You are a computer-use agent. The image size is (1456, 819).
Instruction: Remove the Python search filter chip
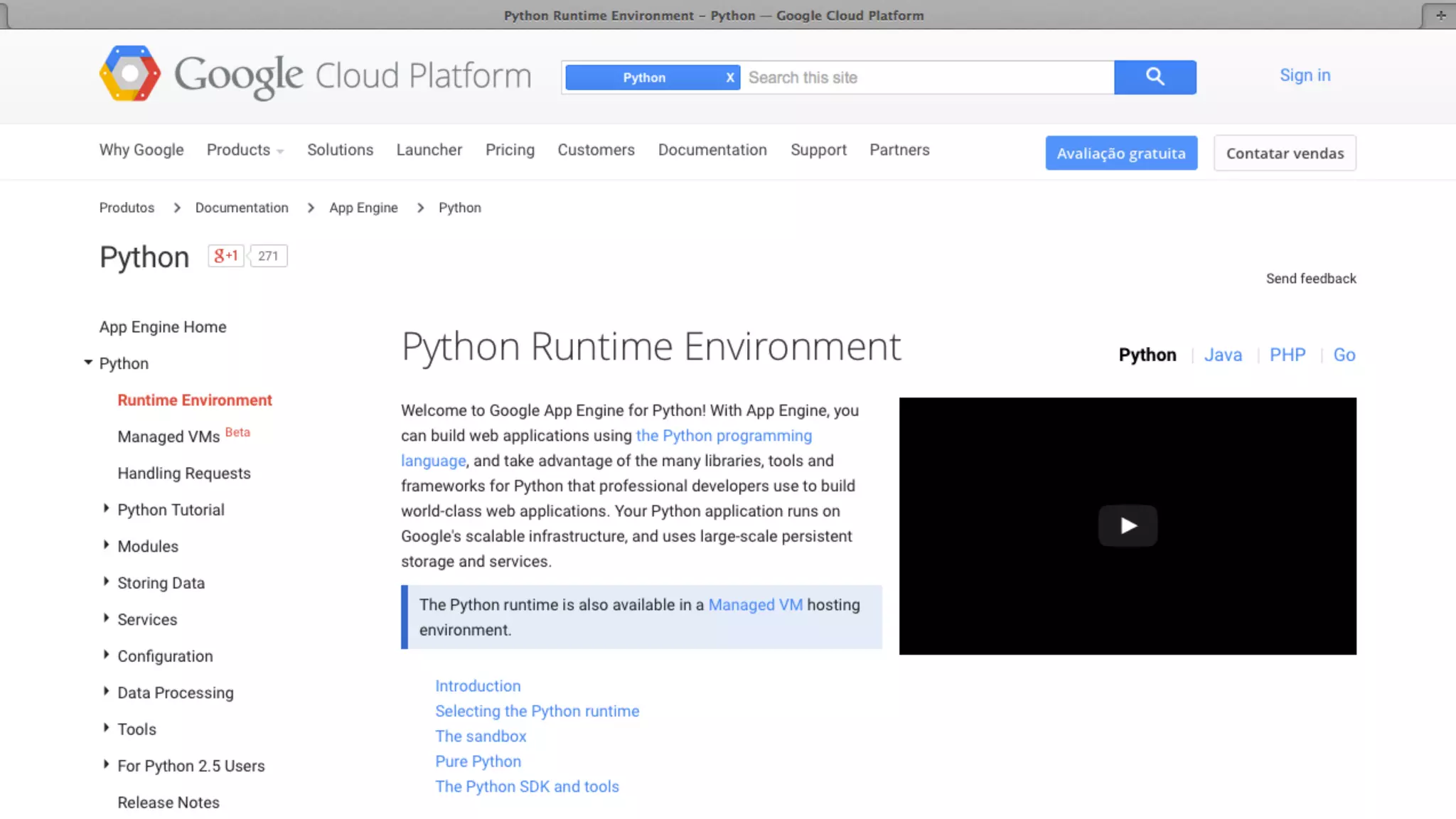click(729, 77)
